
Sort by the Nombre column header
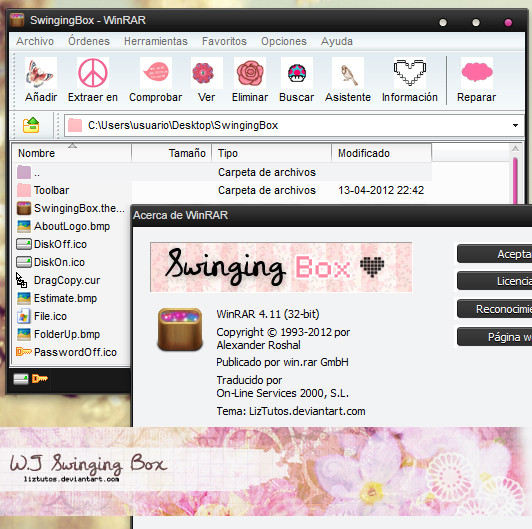[71, 153]
